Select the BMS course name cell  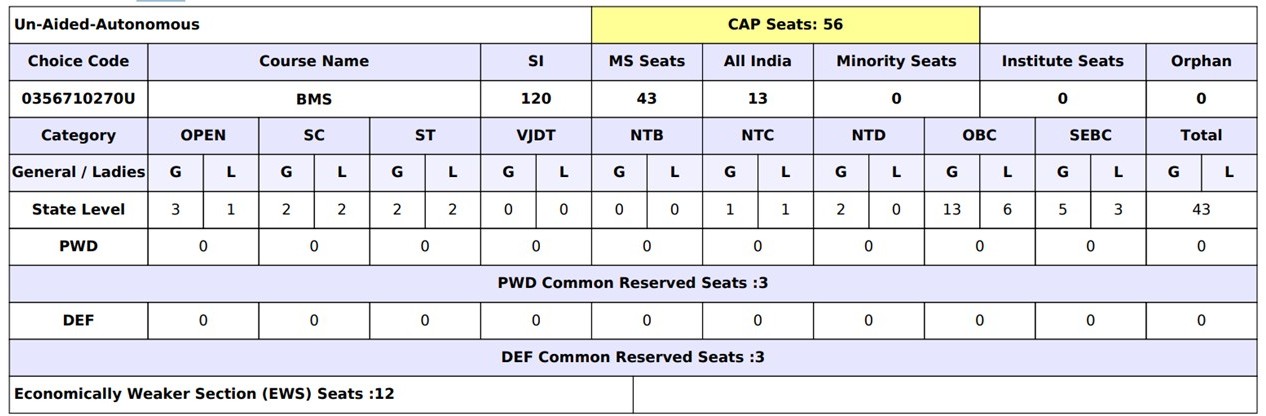click(314, 98)
